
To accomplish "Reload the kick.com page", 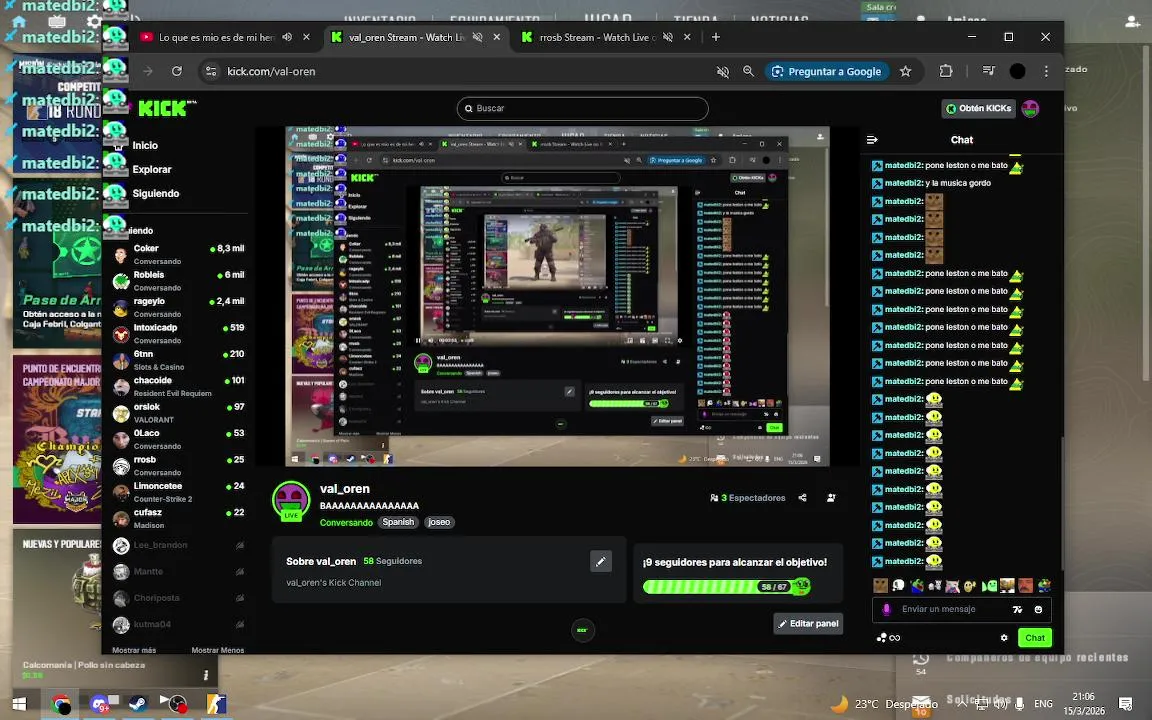I will (x=177, y=71).
